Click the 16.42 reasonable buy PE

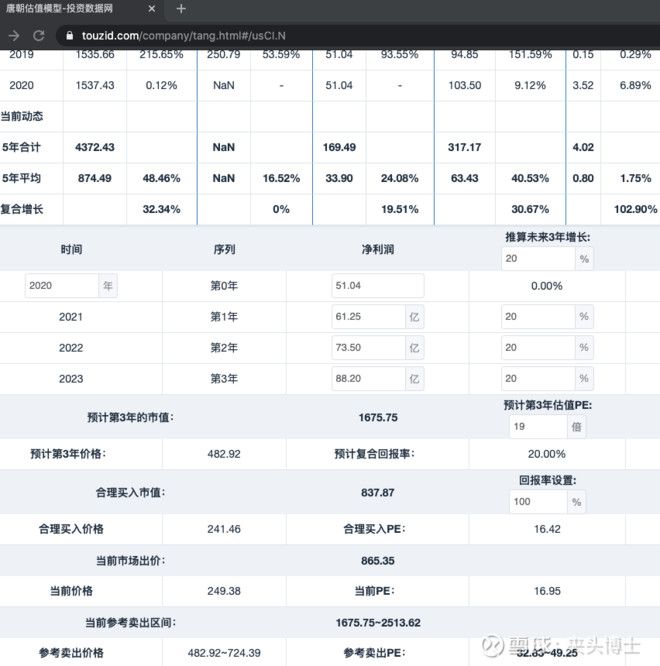tap(547, 529)
